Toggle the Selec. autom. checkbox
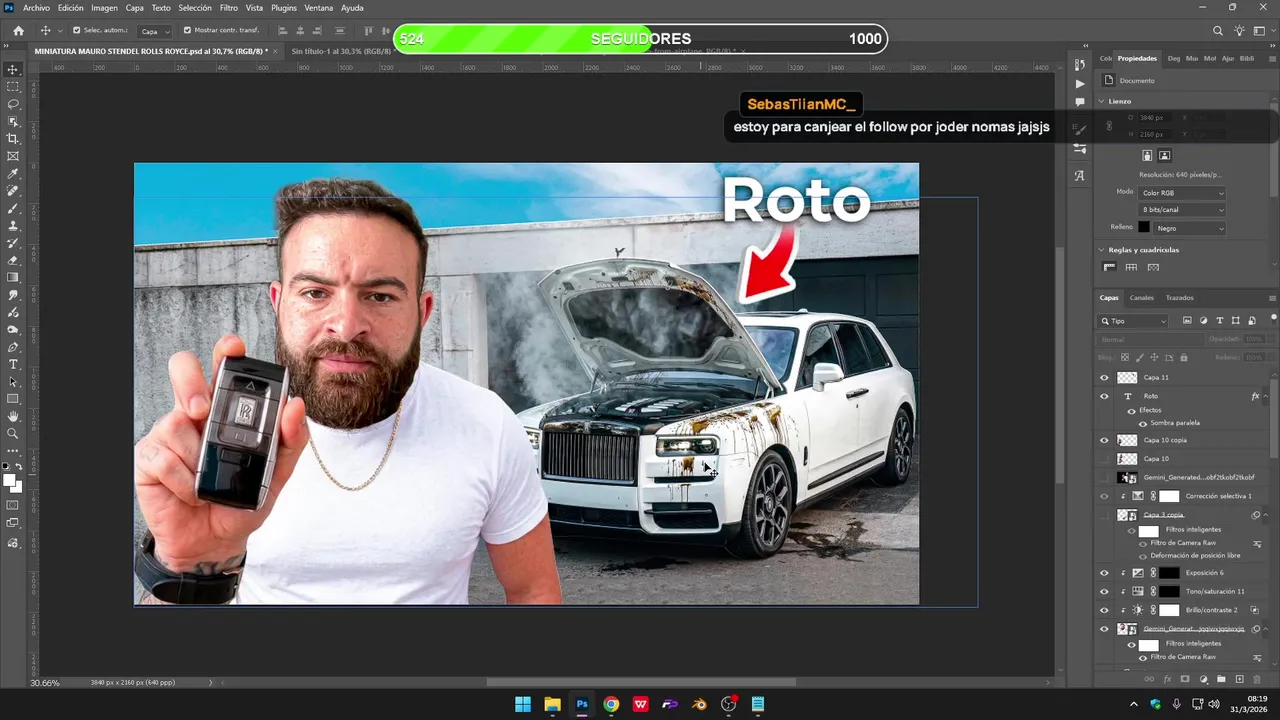Viewport: 1280px width, 720px height. point(77,31)
